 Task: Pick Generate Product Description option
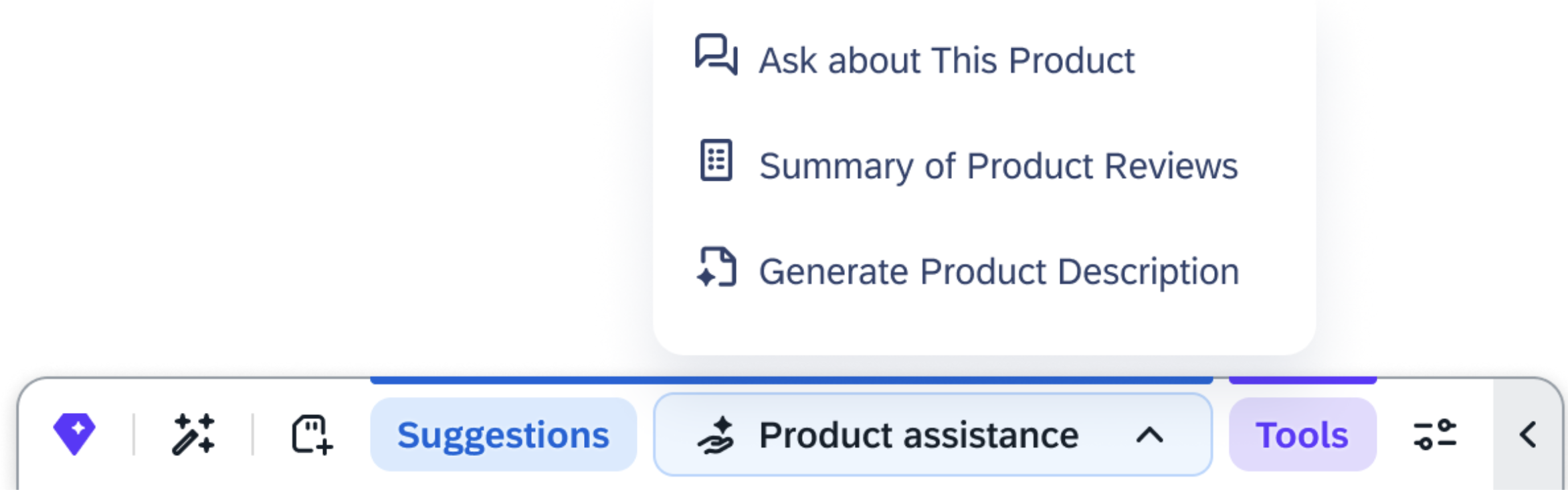998,272
